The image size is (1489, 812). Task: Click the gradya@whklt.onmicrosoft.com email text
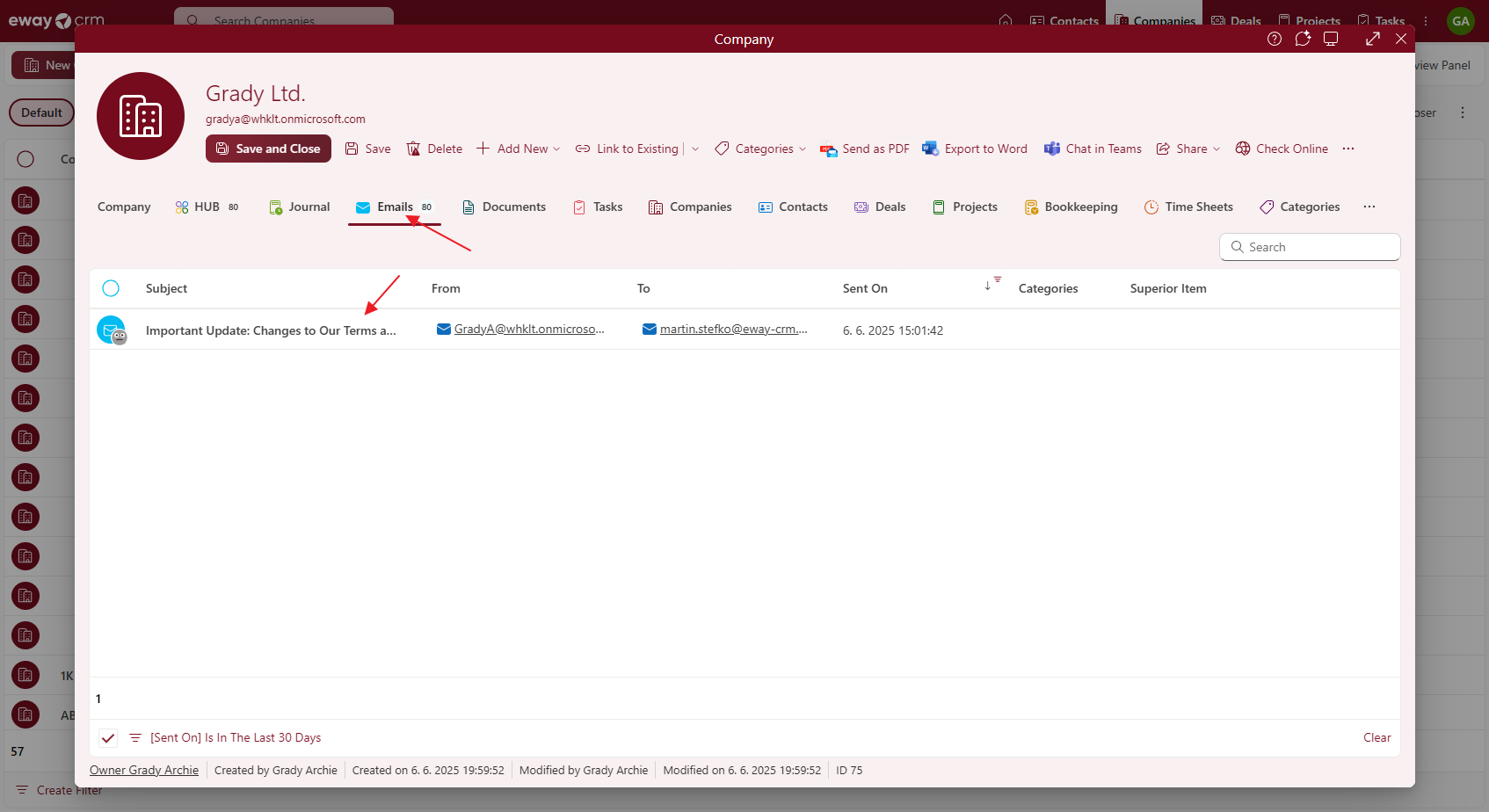click(286, 120)
